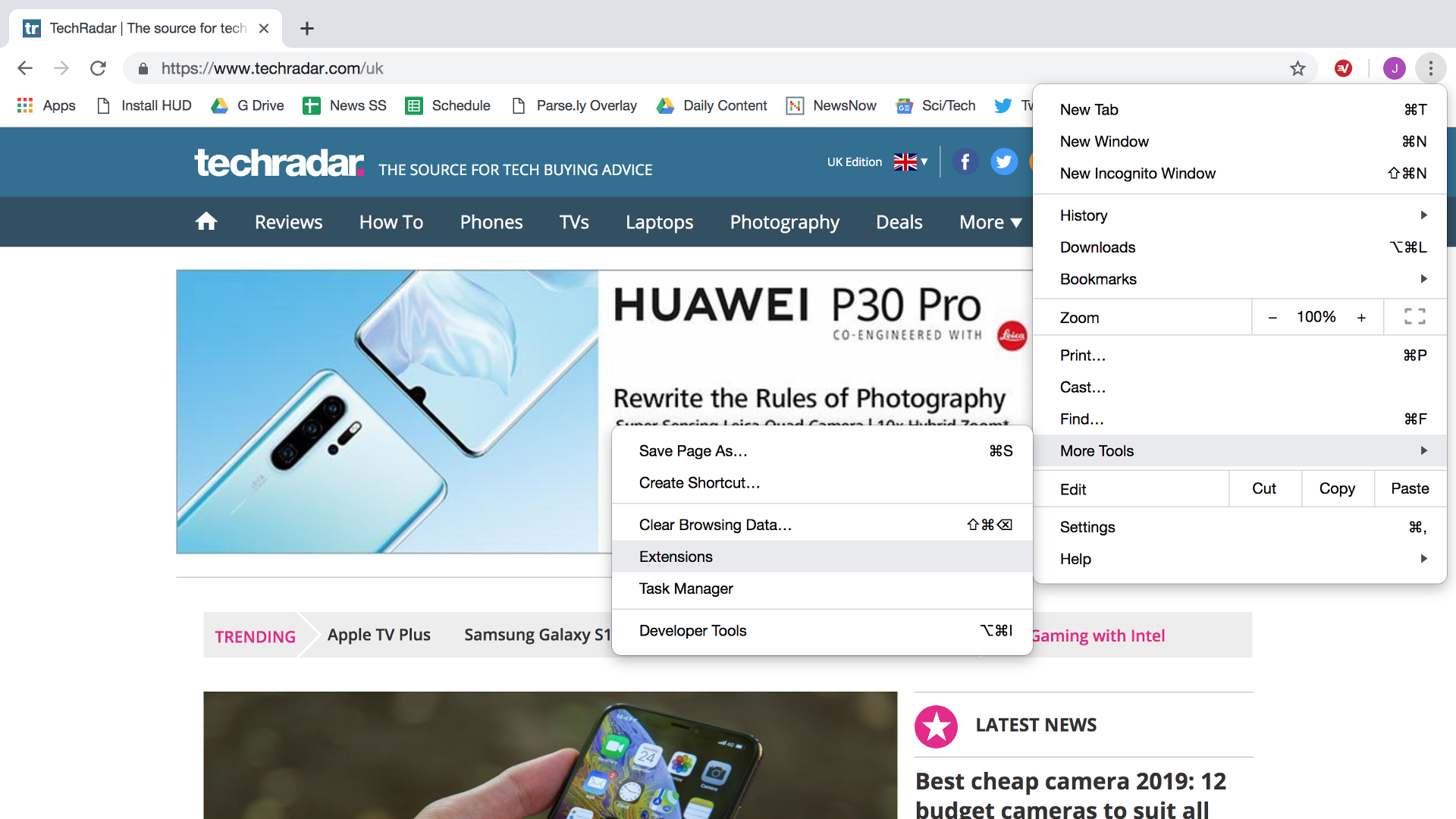Go to Photography section

784,222
